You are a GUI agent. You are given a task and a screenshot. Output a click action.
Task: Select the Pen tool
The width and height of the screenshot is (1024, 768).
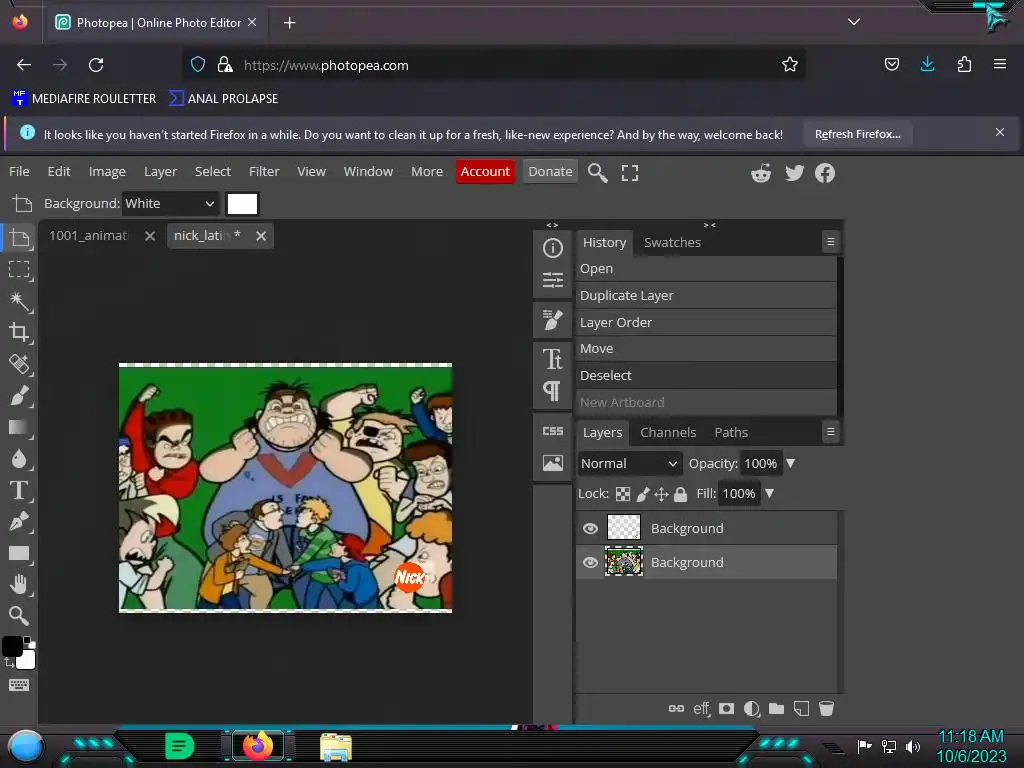point(19,521)
